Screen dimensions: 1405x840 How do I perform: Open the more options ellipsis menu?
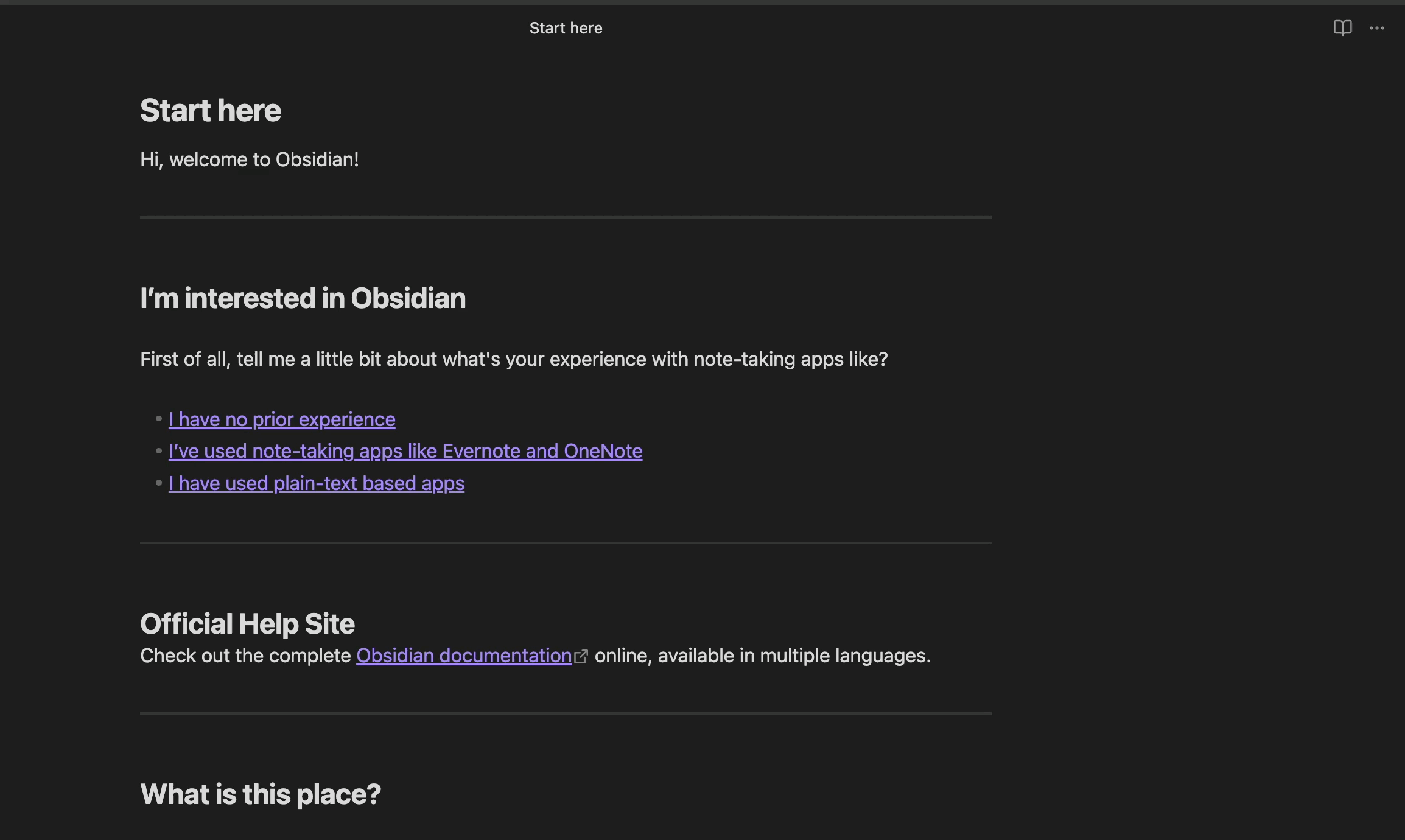click(x=1377, y=28)
